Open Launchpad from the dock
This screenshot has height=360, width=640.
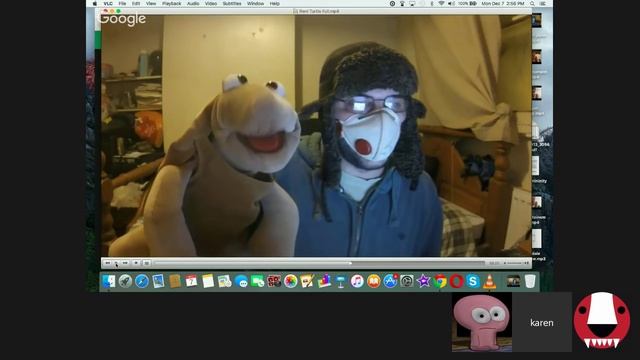coord(125,281)
